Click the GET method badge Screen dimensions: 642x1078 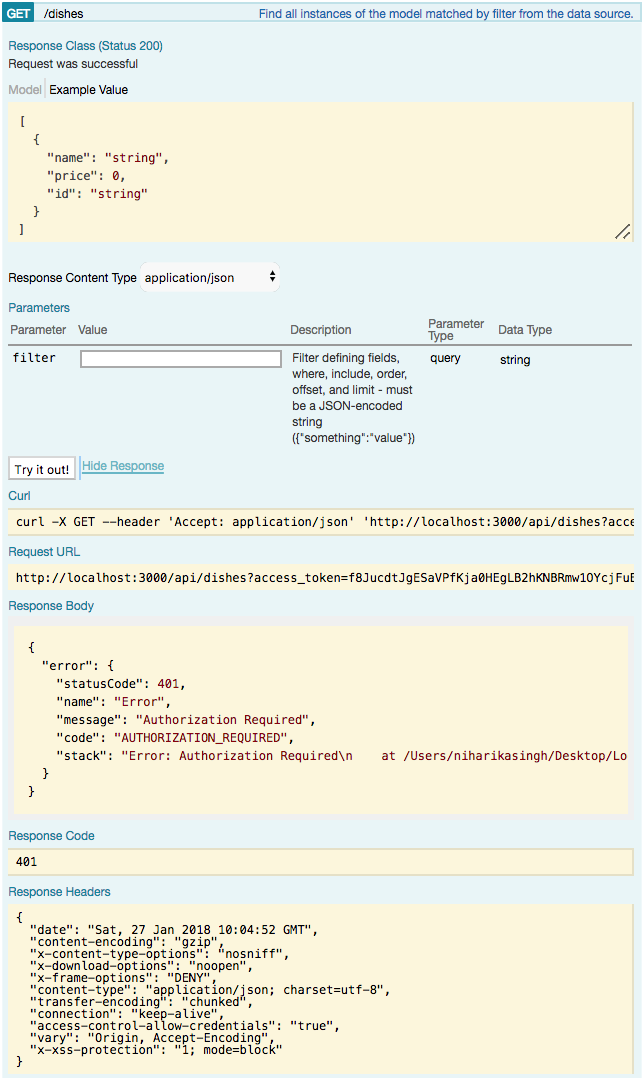tap(19, 15)
